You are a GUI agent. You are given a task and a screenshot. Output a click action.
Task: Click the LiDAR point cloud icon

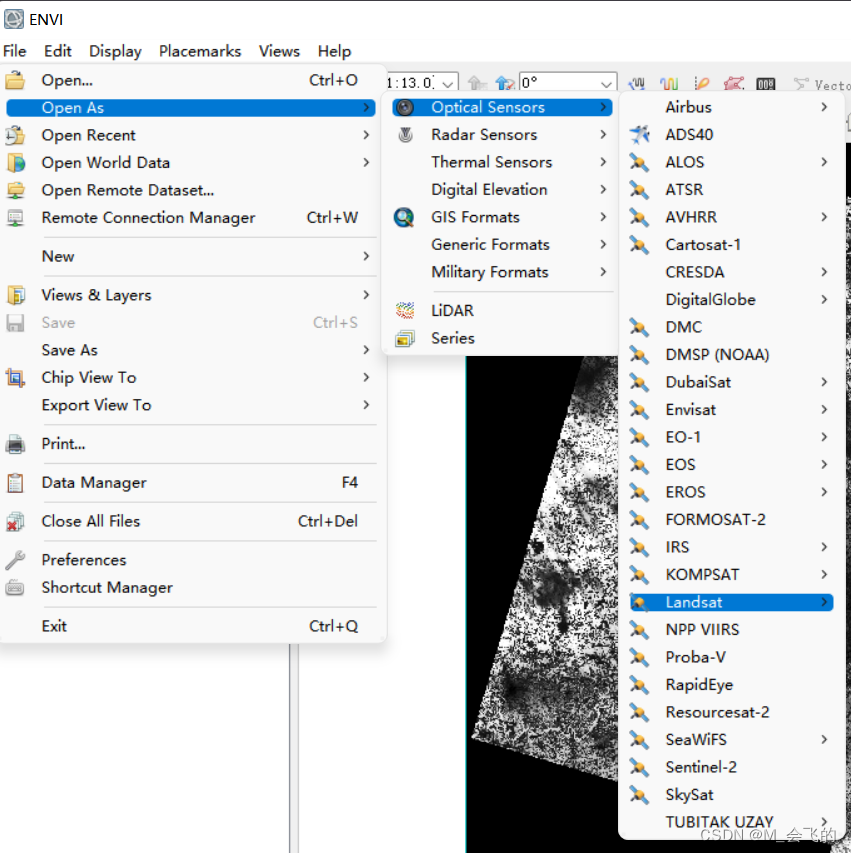pos(405,310)
